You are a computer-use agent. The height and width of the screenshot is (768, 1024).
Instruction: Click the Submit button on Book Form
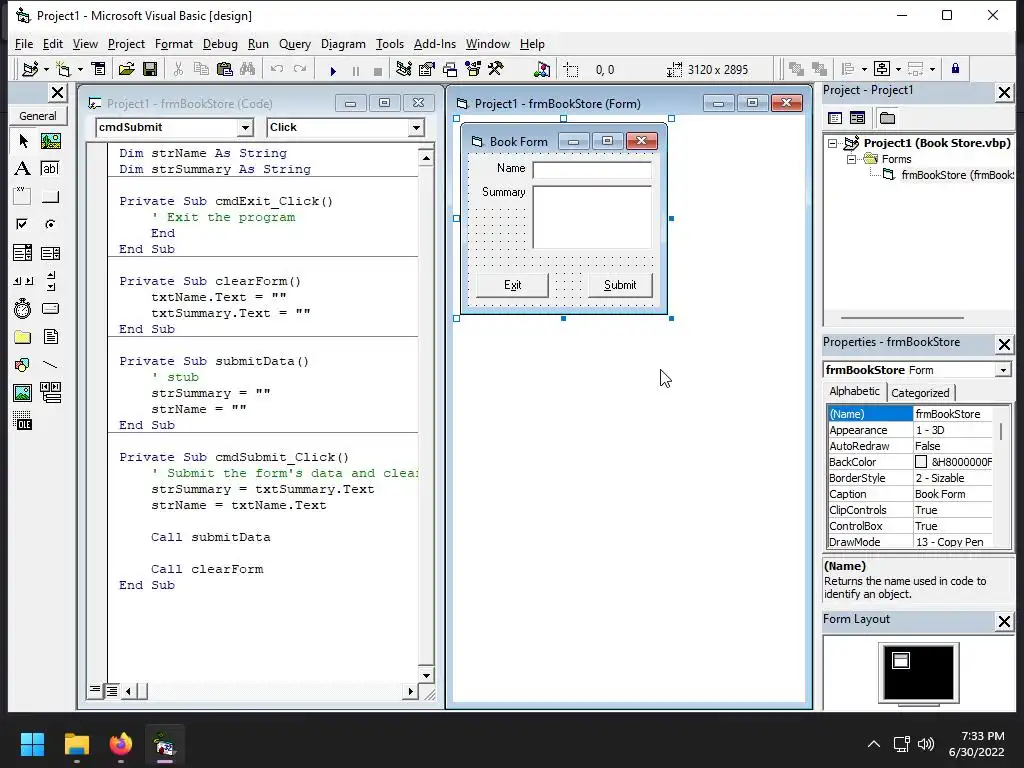pyautogui.click(x=620, y=285)
